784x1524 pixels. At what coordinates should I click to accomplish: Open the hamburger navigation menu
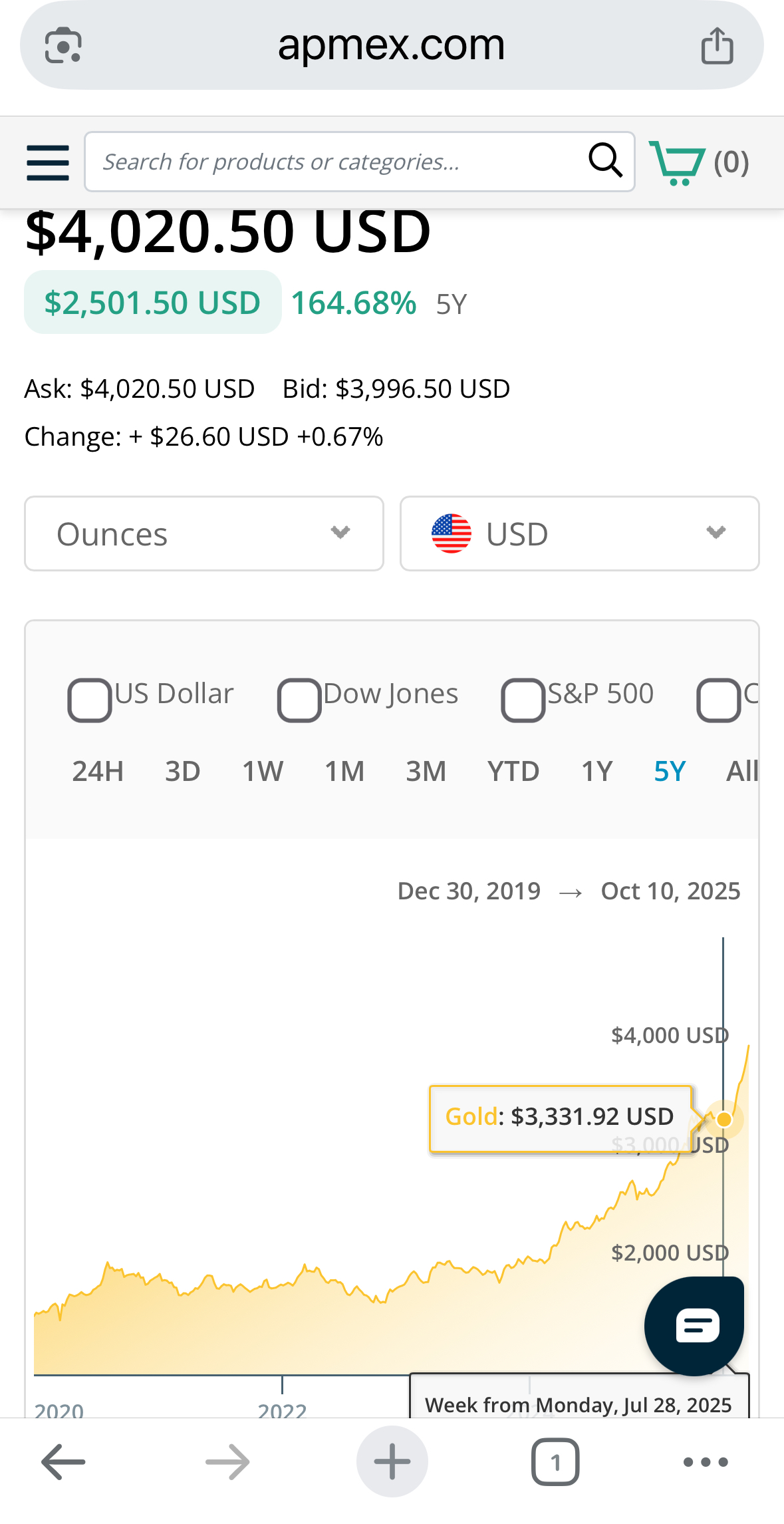[48, 162]
